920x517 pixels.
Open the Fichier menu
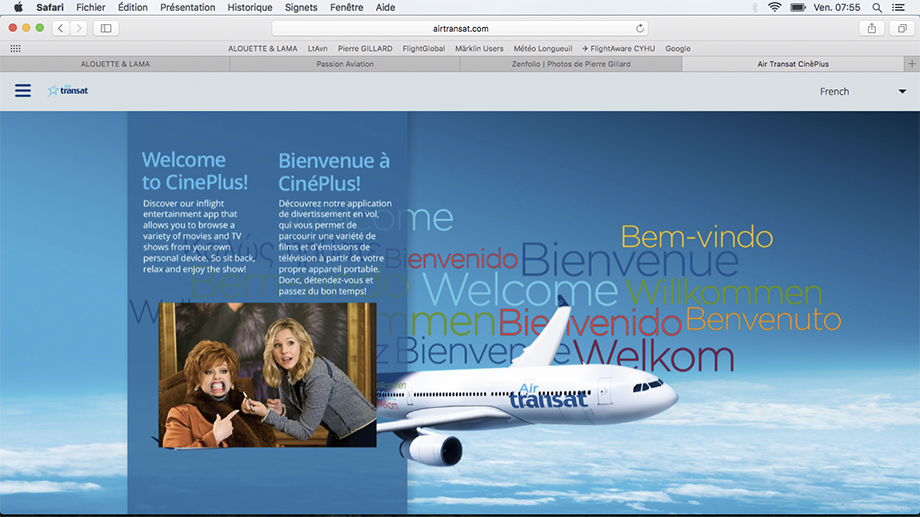(90, 8)
